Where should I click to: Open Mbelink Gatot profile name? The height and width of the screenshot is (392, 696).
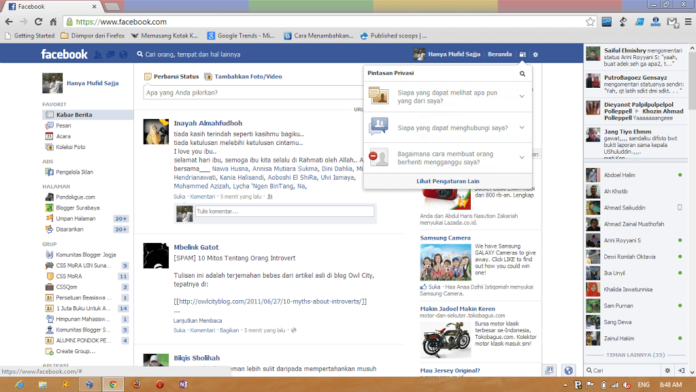[196, 247]
